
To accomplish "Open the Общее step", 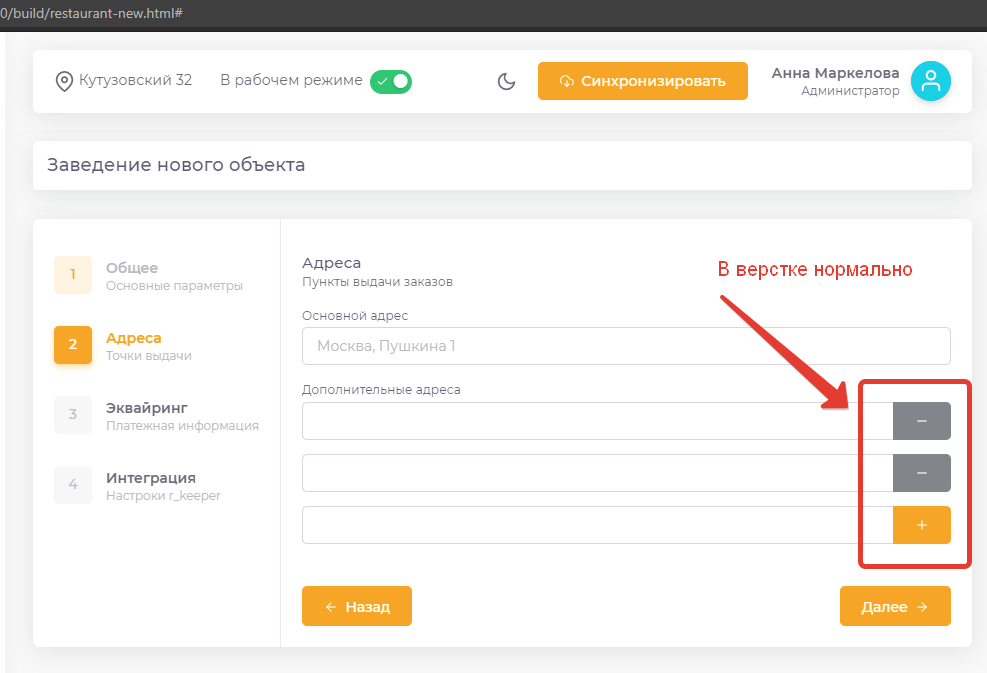I will point(132,268).
